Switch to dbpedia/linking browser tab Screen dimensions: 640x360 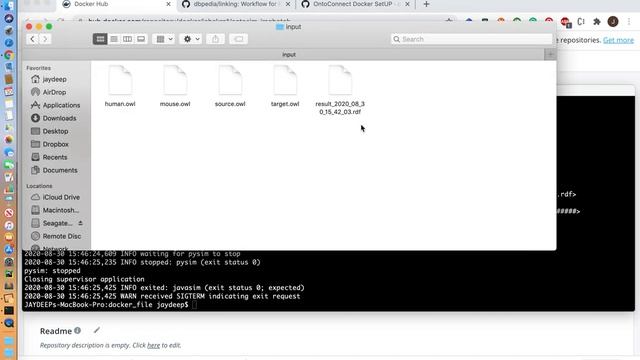[236, 4]
